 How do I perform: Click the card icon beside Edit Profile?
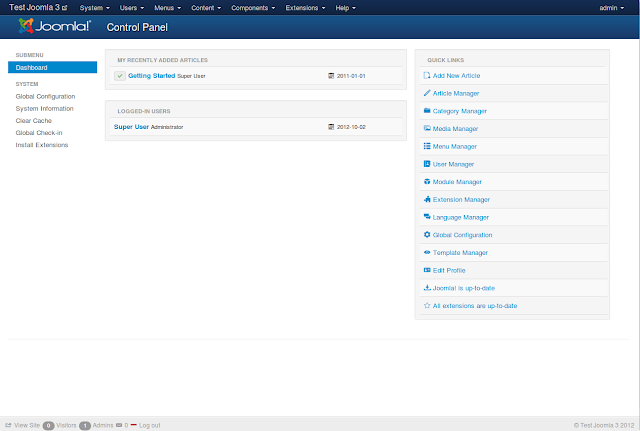tap(427, 270)
